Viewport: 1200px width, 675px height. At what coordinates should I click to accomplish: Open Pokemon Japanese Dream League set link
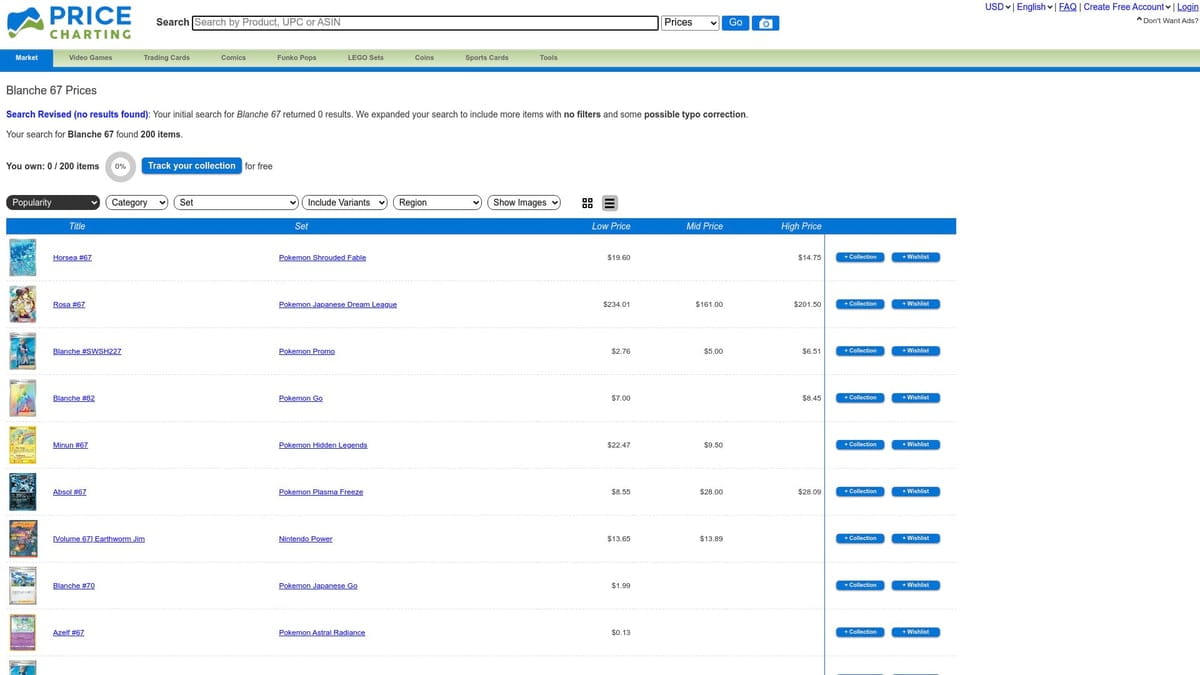[337, 304]
